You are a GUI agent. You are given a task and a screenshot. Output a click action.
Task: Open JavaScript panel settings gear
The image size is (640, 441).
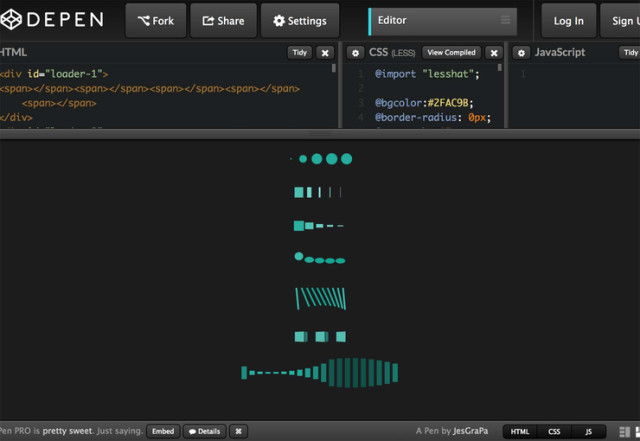[521, 52]
